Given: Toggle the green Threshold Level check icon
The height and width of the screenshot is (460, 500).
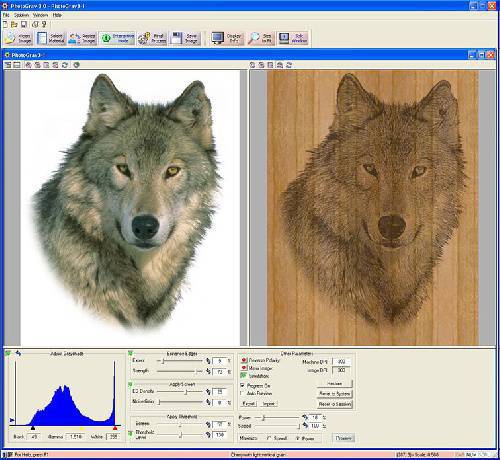Looking at the screenshot, I should coord(131,433).
